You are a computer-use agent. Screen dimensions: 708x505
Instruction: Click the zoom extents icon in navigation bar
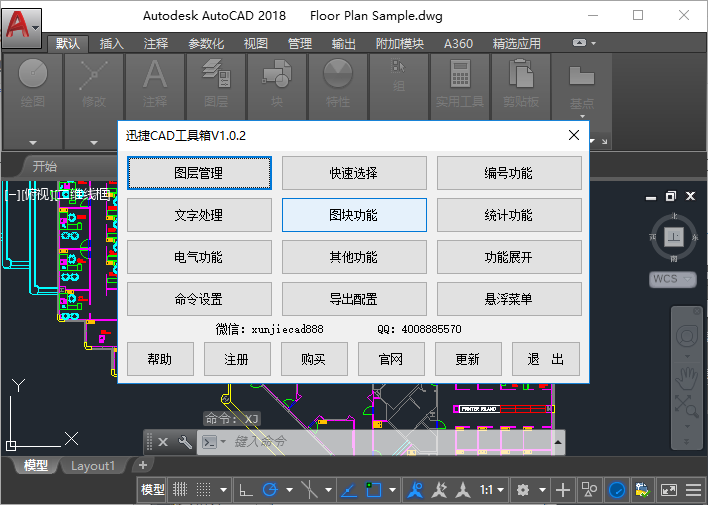(687, 405)
